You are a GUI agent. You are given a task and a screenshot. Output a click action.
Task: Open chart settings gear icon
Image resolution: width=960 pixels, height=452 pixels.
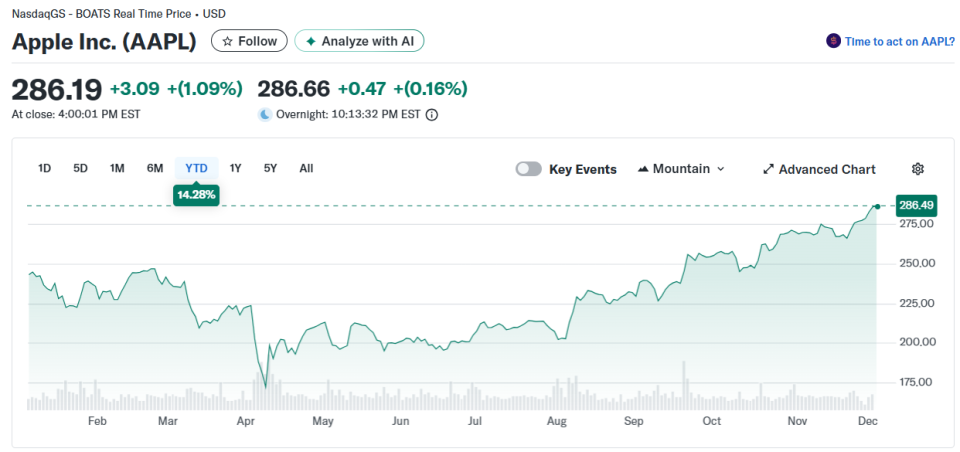click(x=918, y=169)
